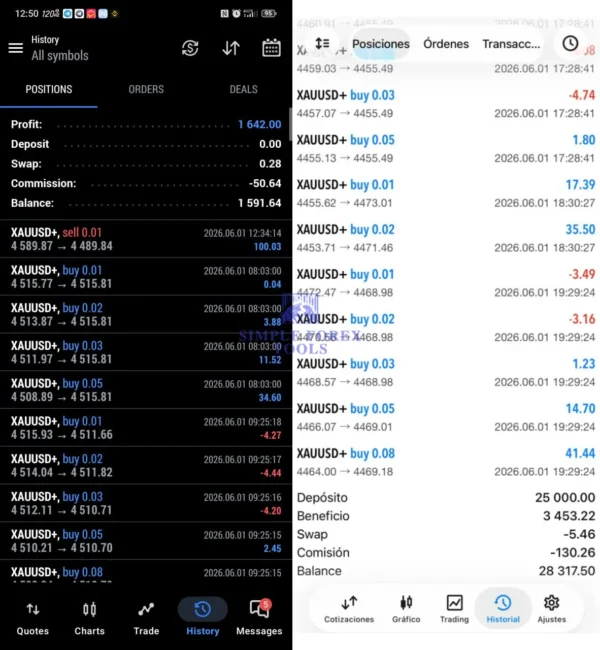Open the buy 0.02 row with profit 35.50
The width and height of the screenshot is (600, 650).
click(446, 238)
